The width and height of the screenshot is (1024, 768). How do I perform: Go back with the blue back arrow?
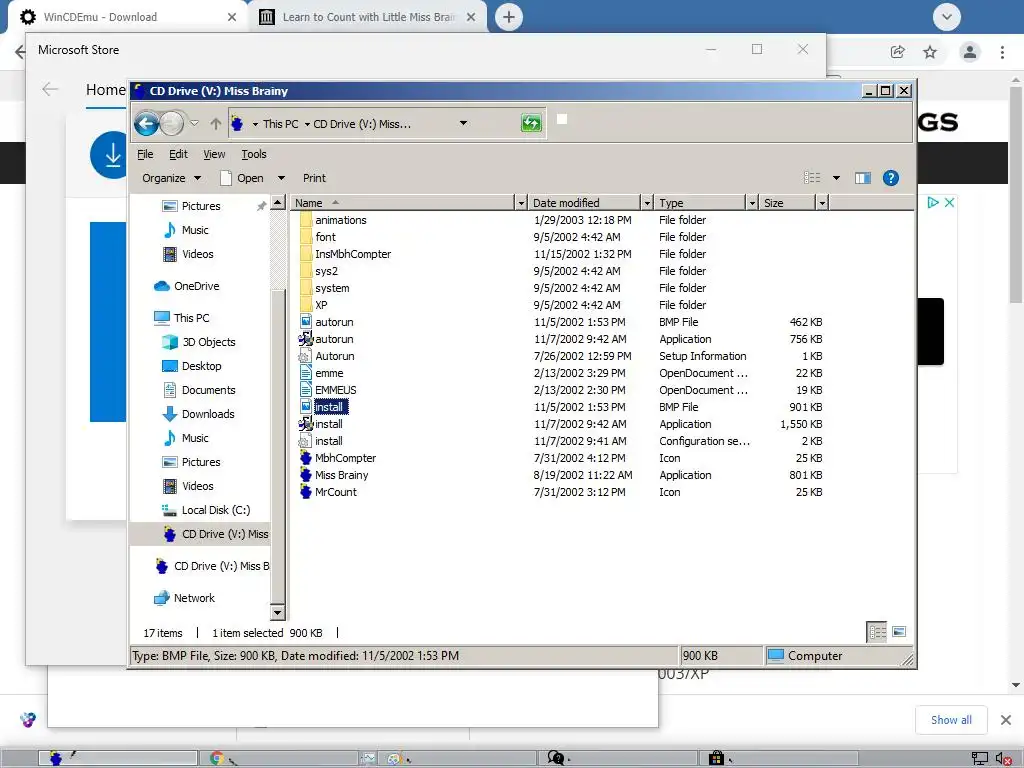pos(146,123)
